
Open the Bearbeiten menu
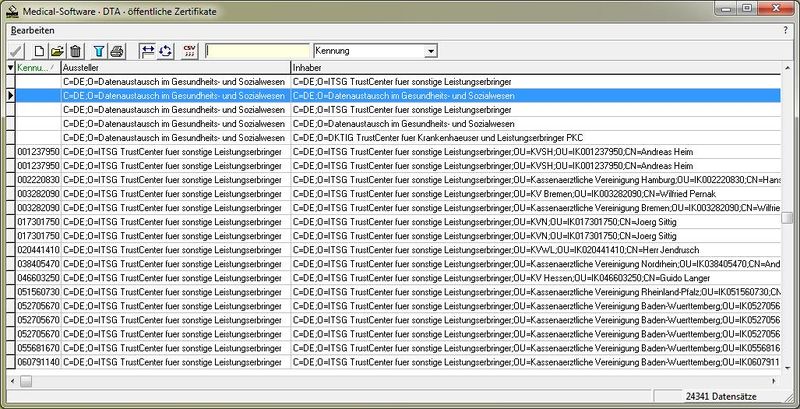(32, 30)
